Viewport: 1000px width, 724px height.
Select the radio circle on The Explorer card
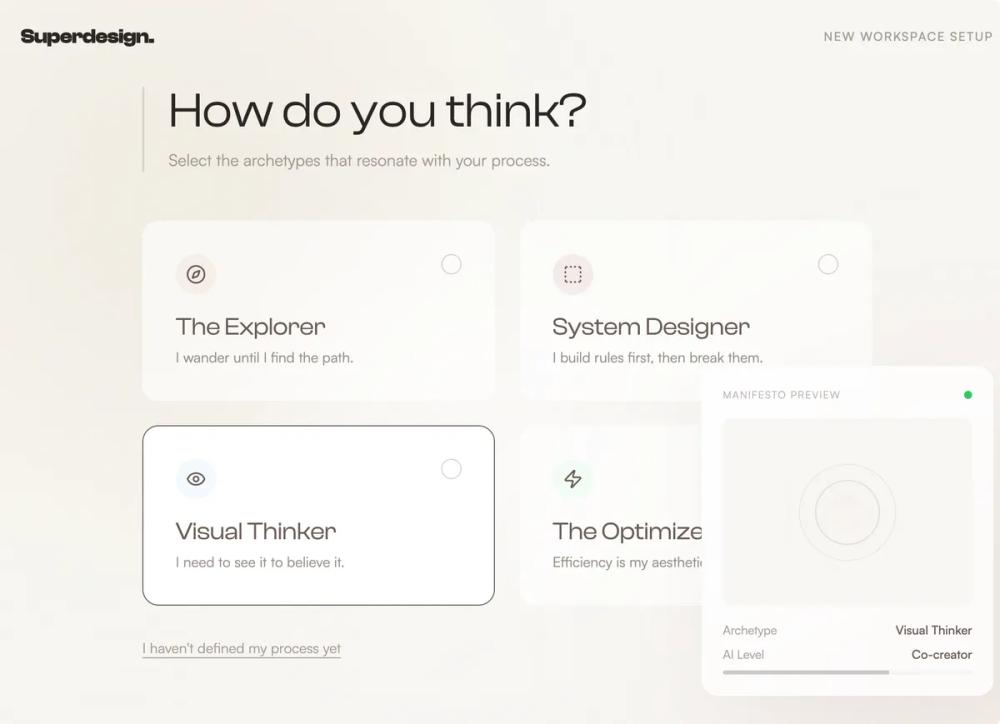click(451, 264)
